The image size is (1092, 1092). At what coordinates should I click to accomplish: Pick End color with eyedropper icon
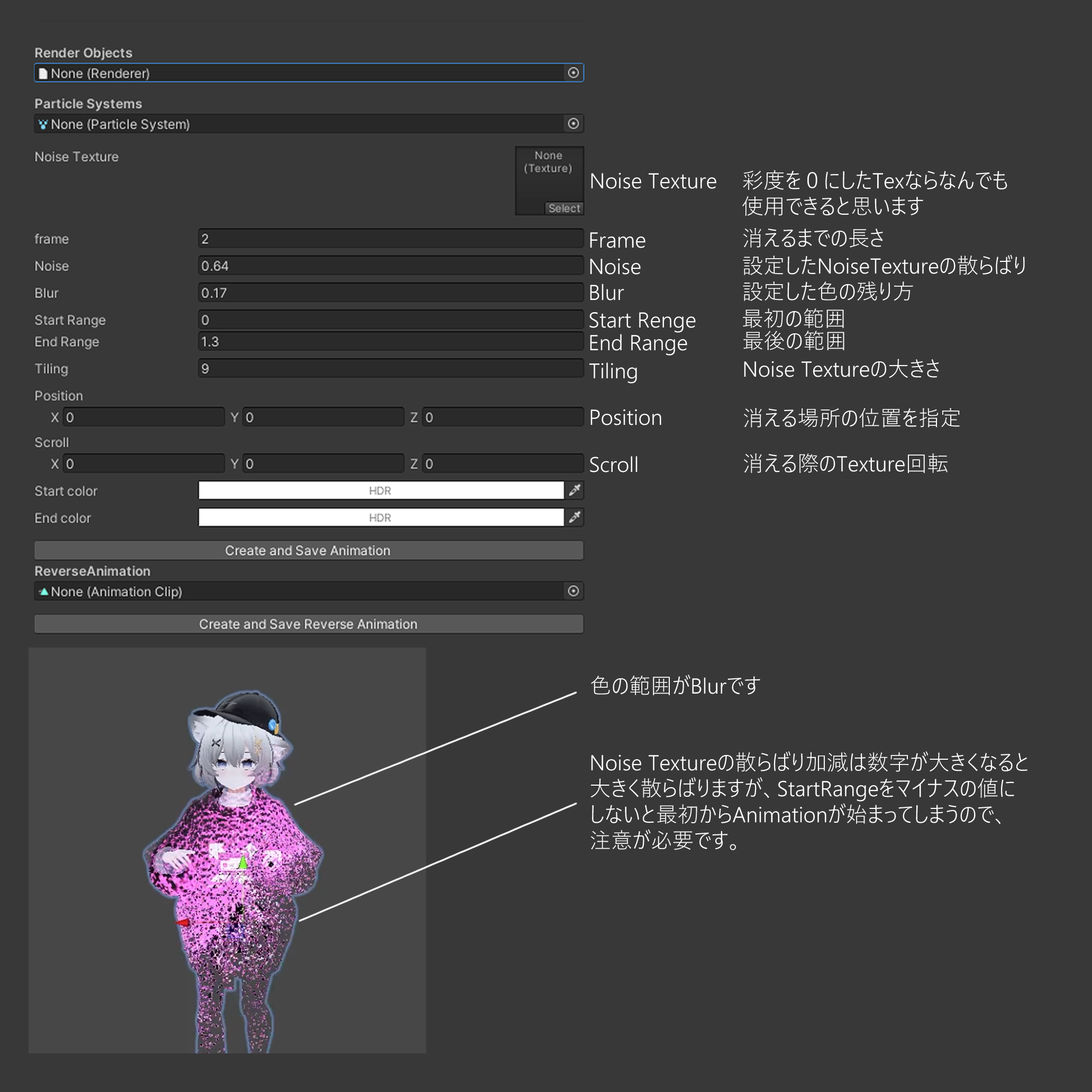(x=575, y=518)
